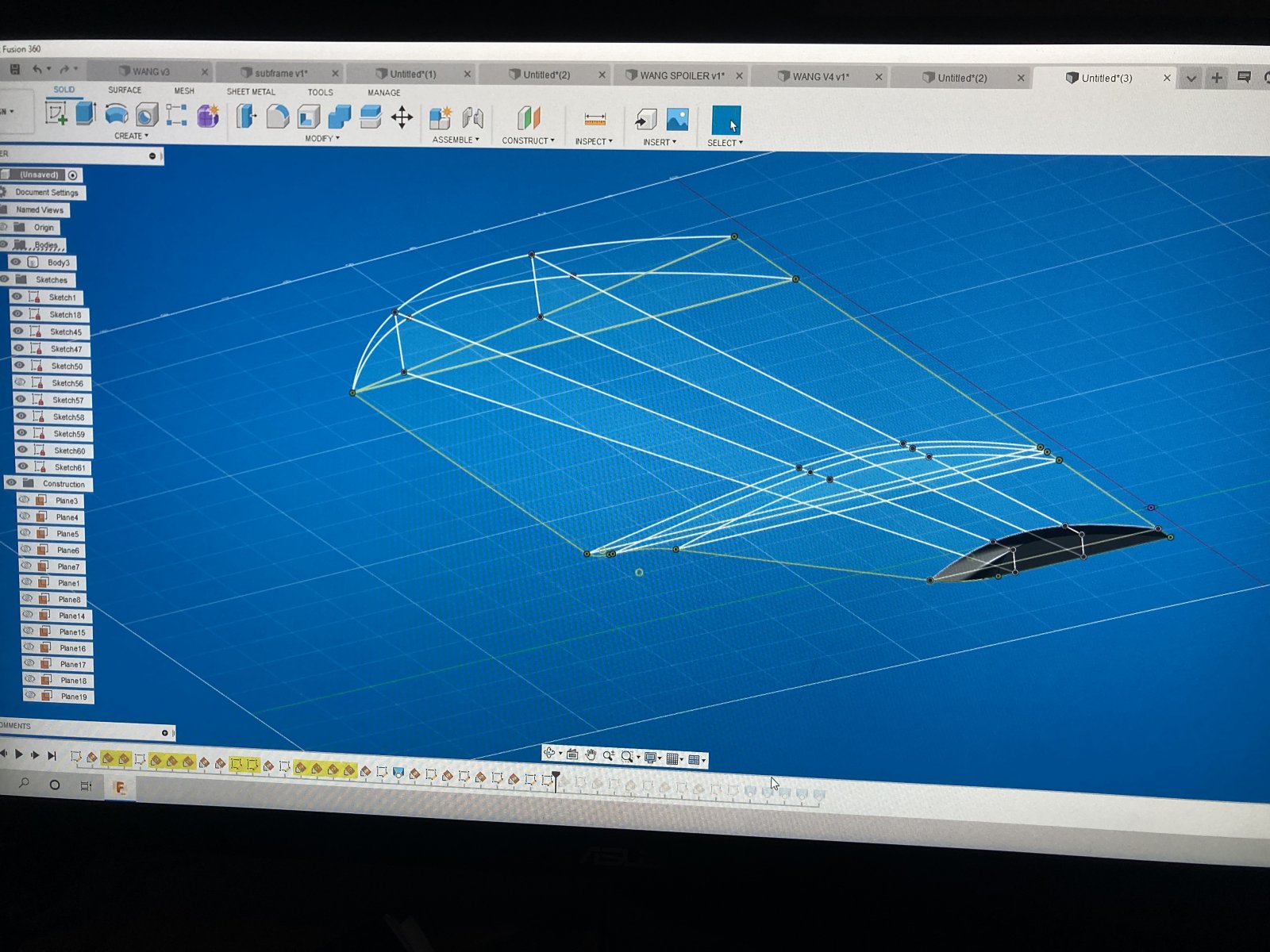Click Windows search icon on taskbar

coord(24,783)
